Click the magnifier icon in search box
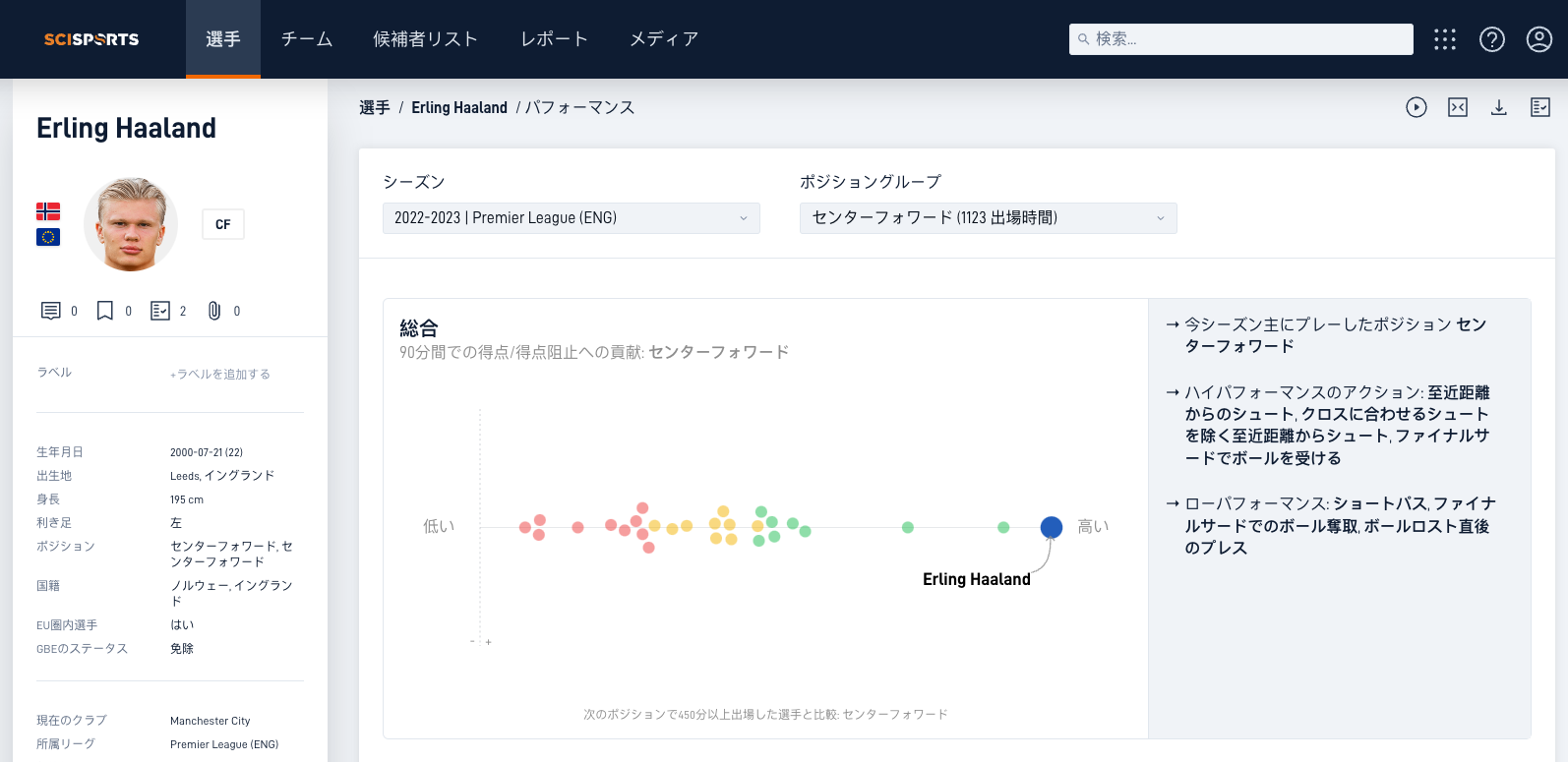This screenshot has width=1568, height=762. pyautogui.click(x=1083, y=39)
